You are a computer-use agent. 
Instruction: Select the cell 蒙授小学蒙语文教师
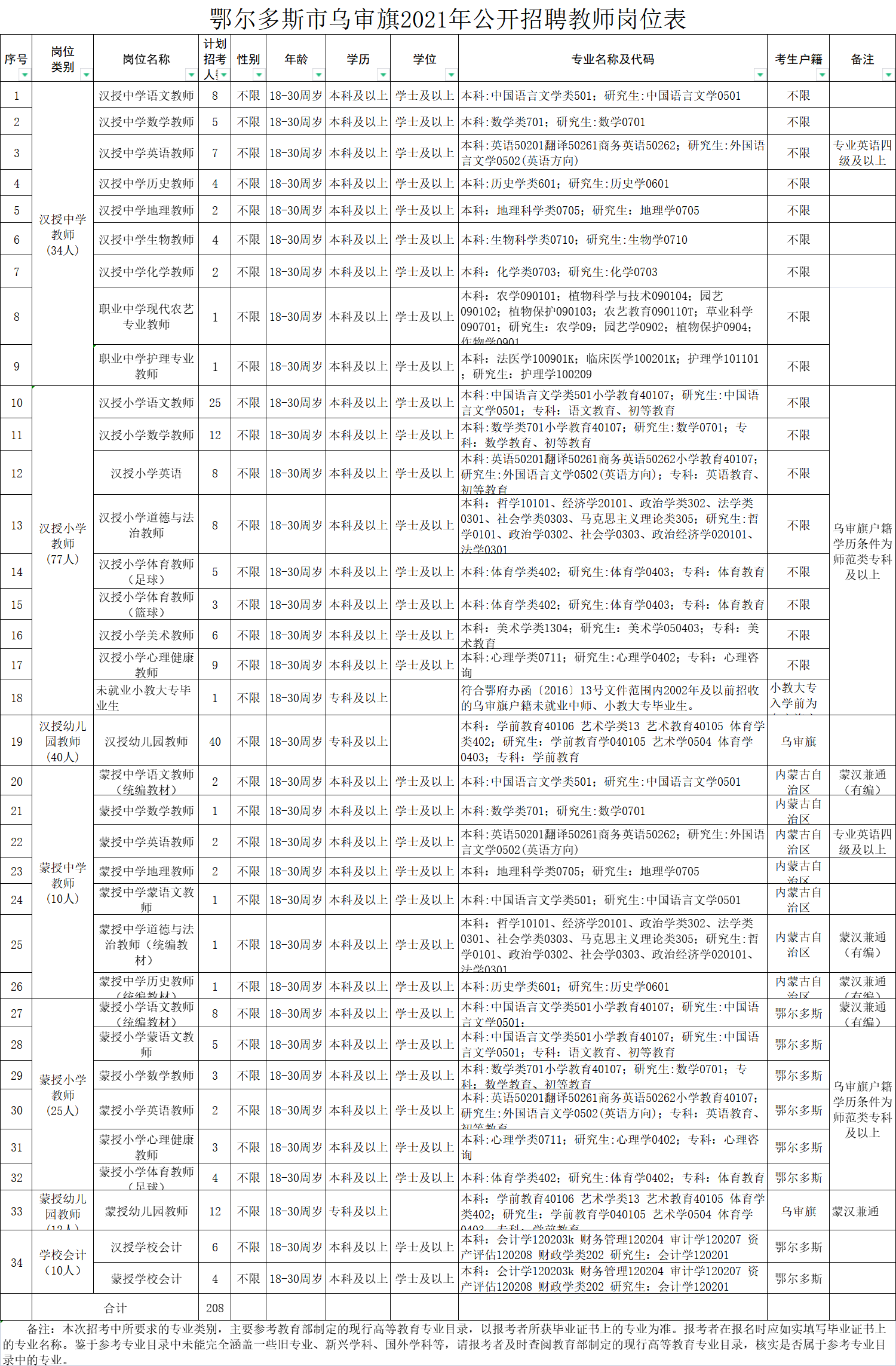146,1045
